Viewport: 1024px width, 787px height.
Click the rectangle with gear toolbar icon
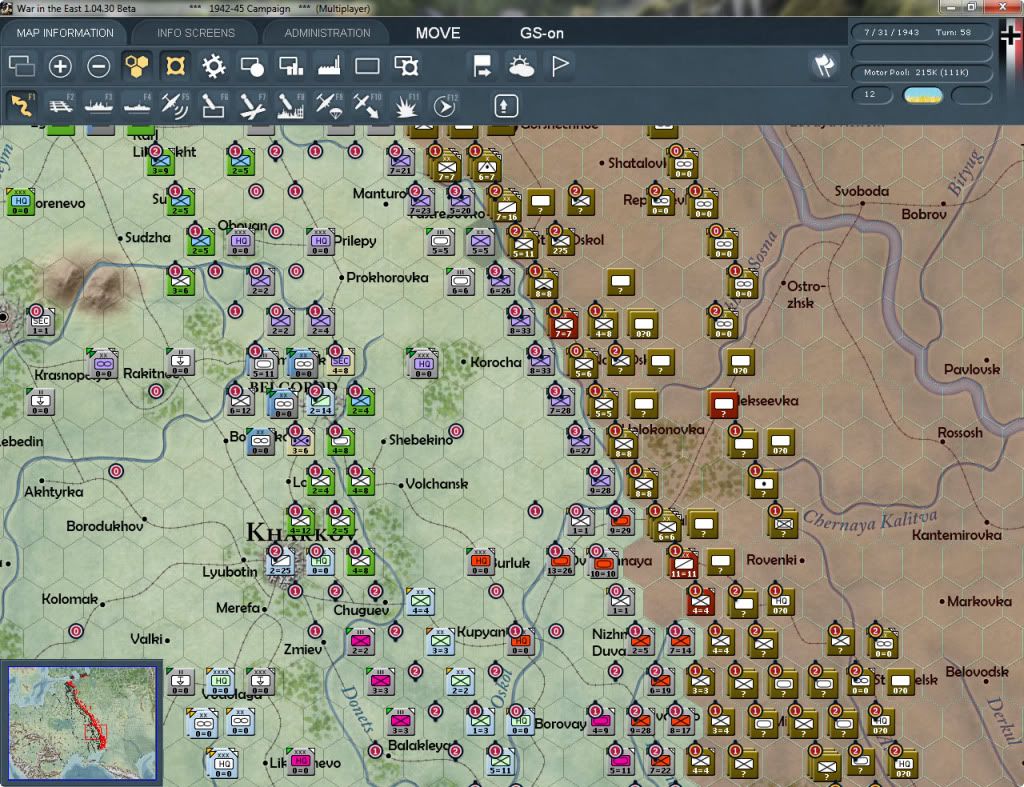point(406,66)
